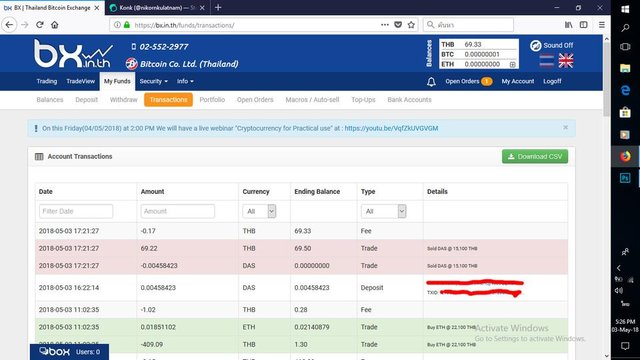640x360 pixels.
Task: Click the Logoff link
Action: click(x=552, y=81)
